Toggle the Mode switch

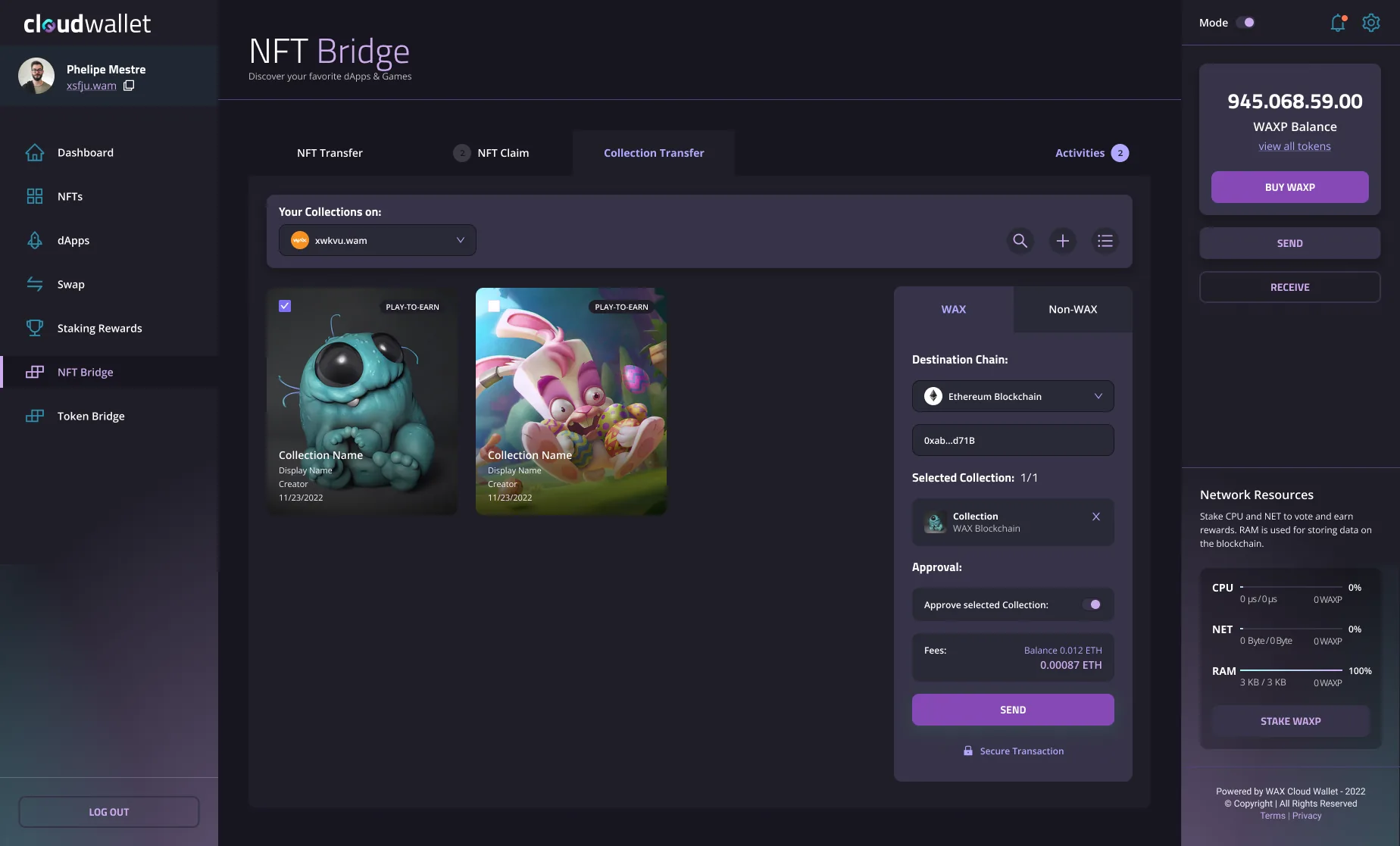[1245, 23]
